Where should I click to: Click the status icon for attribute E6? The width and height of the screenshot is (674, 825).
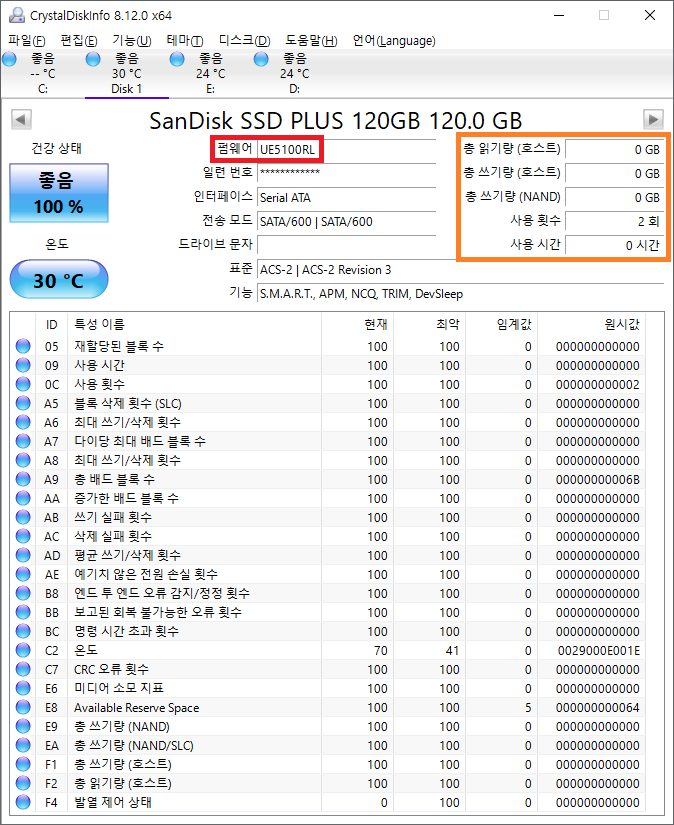click(x=23, y=688)
